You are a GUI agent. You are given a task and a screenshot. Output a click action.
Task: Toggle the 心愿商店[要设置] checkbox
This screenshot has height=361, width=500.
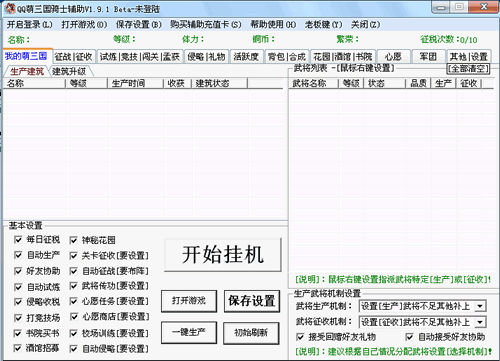click(x=74, y=317)
